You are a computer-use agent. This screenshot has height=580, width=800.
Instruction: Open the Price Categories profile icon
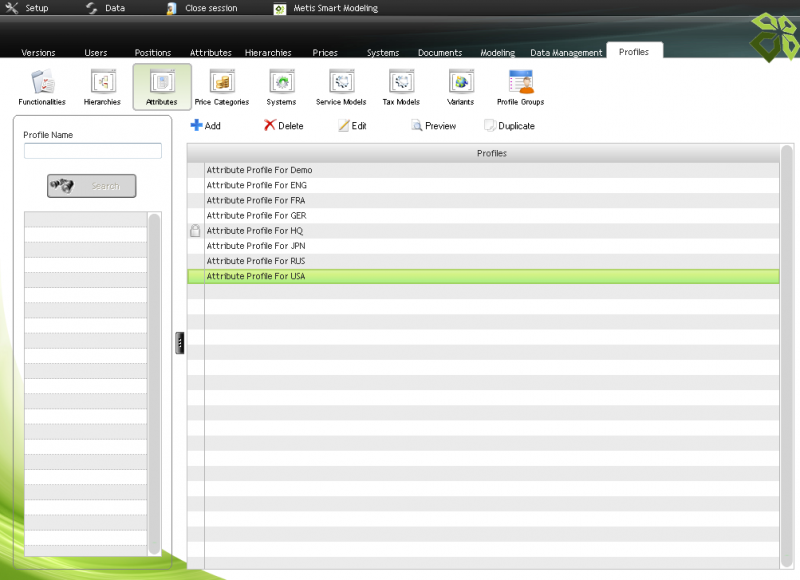pyautogui.click(x=221, y=87)
